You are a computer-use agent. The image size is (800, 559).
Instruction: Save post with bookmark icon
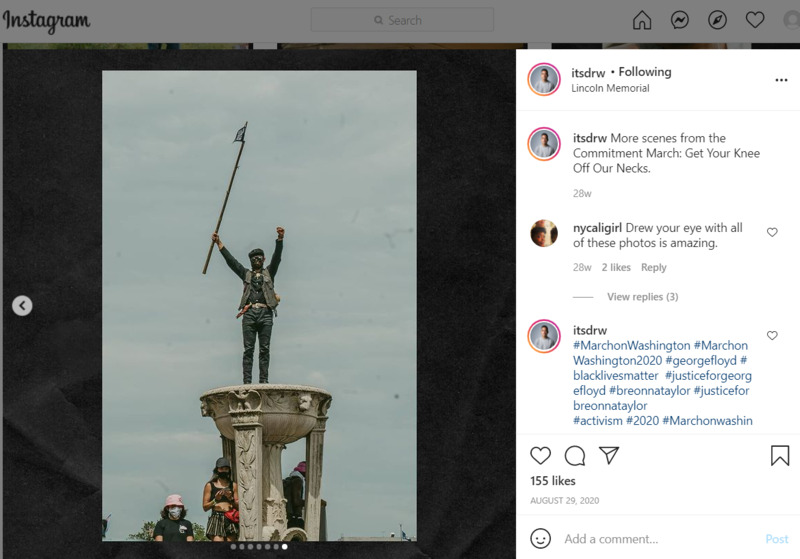coord(780,456)
